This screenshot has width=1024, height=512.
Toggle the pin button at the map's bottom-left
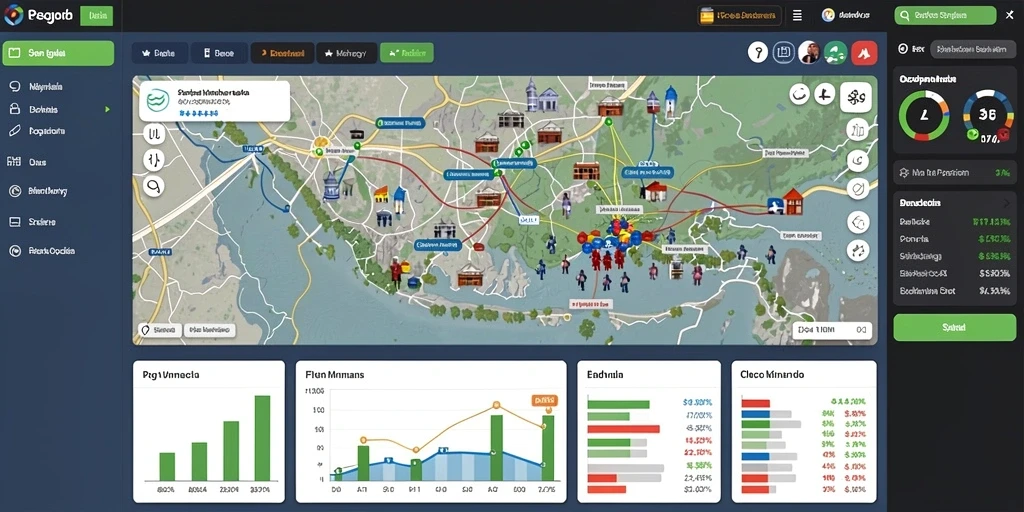(159, 330)
